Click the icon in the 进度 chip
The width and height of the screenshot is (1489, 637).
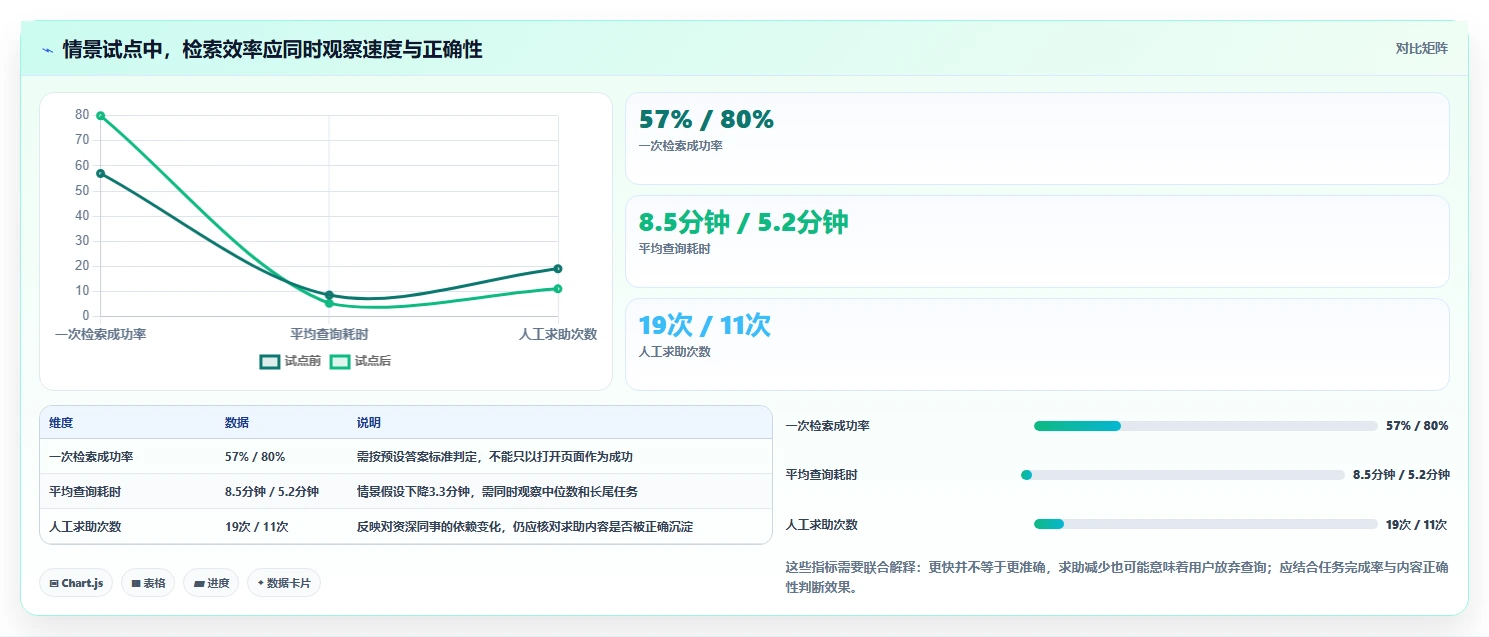[198, 583]
